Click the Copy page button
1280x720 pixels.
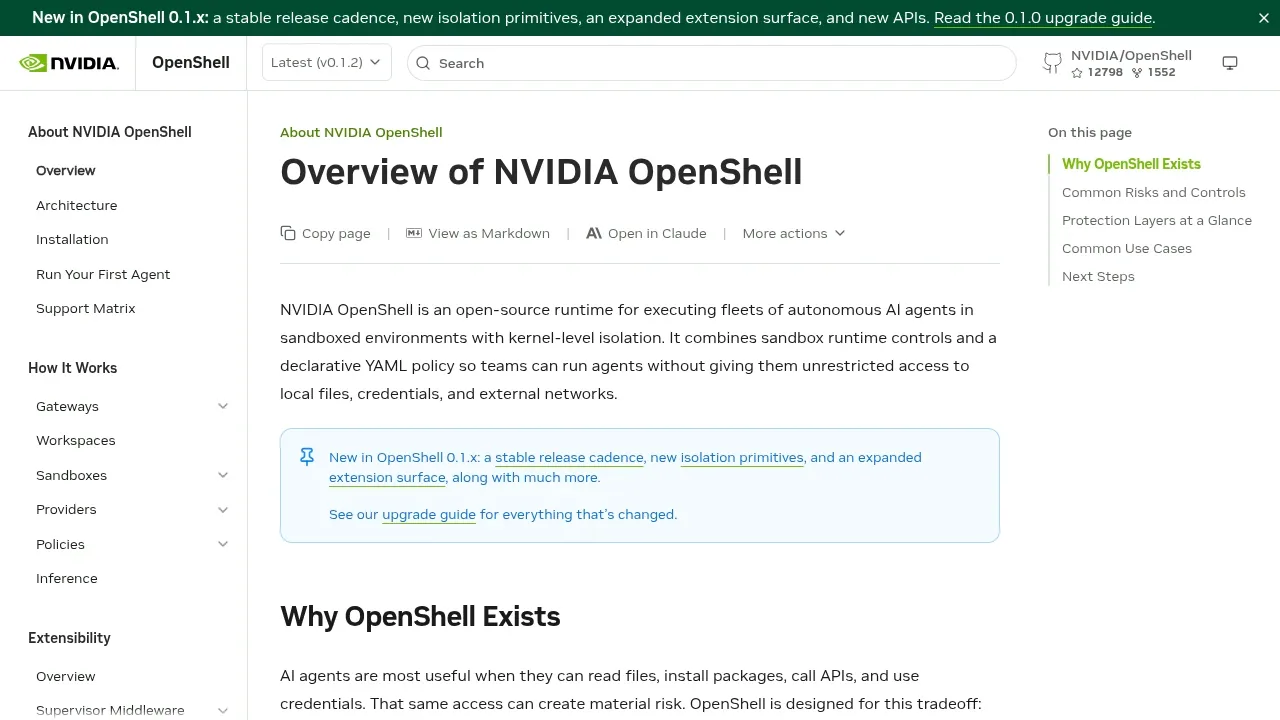(x=326, y=233)
